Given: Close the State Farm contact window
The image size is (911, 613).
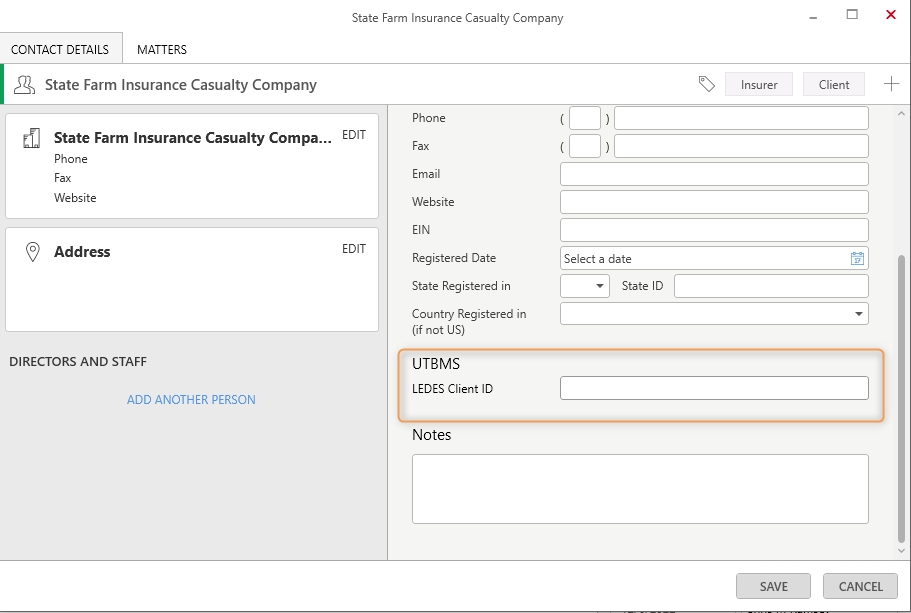Looking at the screenshot, I should (891, 15).
